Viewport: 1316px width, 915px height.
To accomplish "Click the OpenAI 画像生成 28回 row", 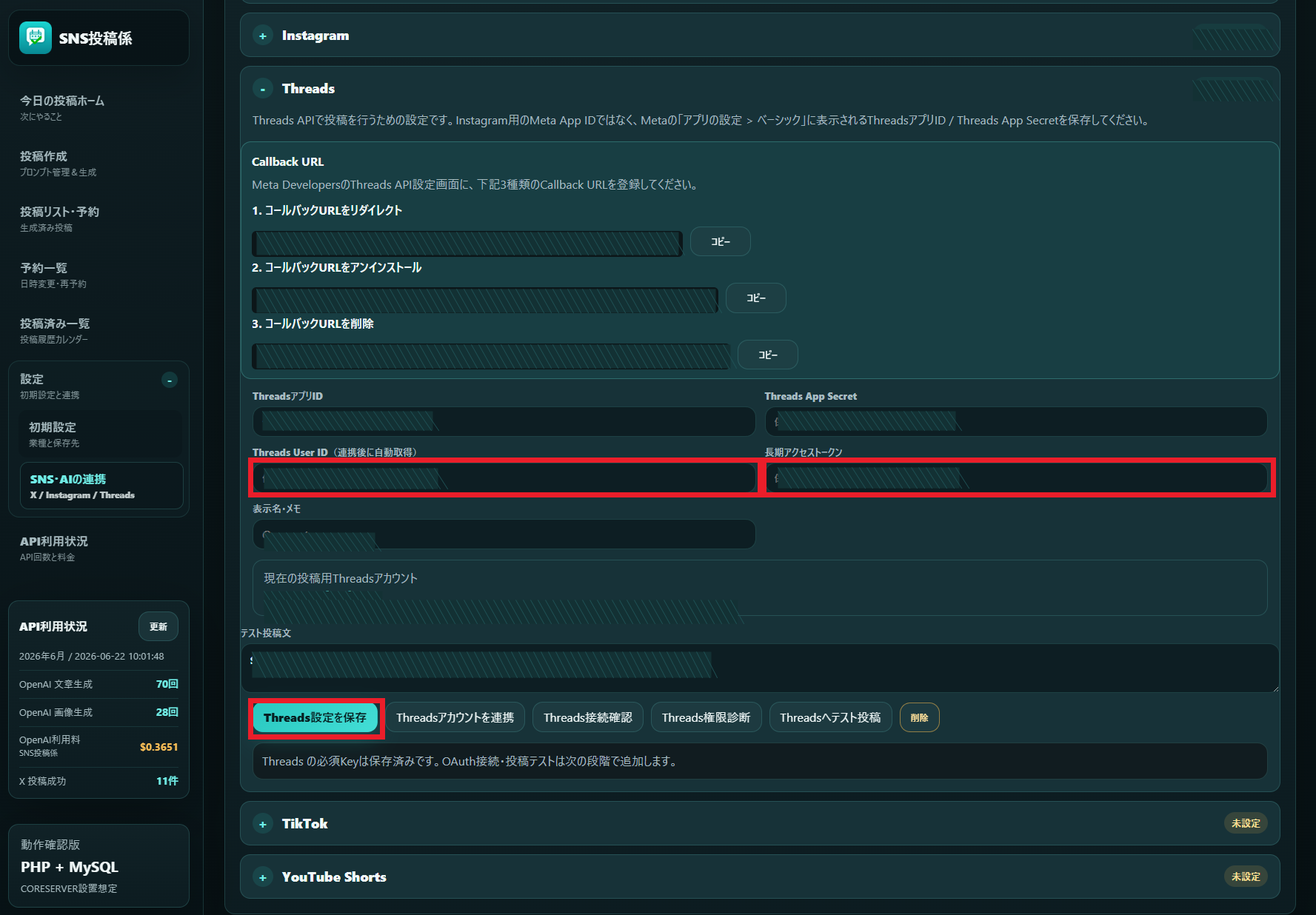I will pyautogui.click(x=98, y=712).
